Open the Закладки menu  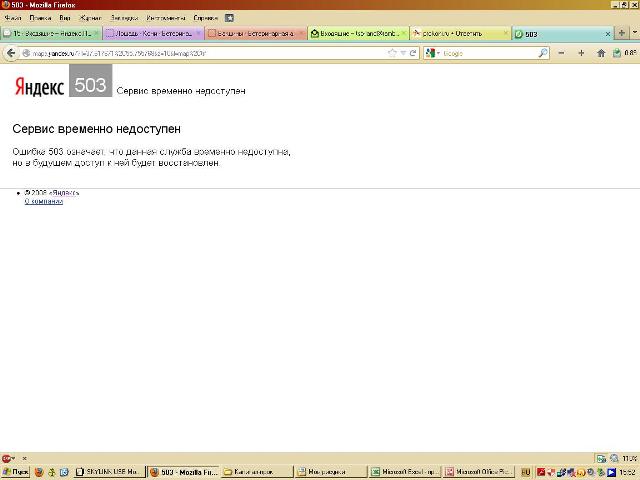click(125, 18)
